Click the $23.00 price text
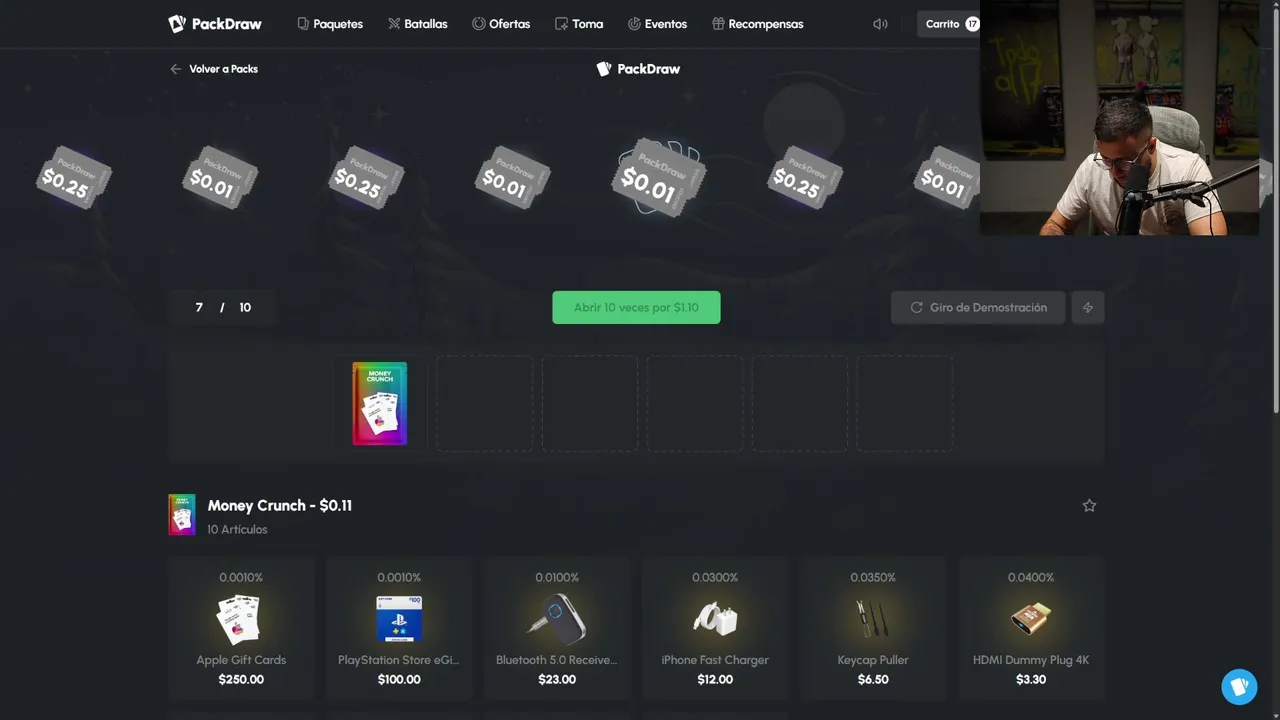The width and height of the screenshot is (1280, 720). click(557, 679)
